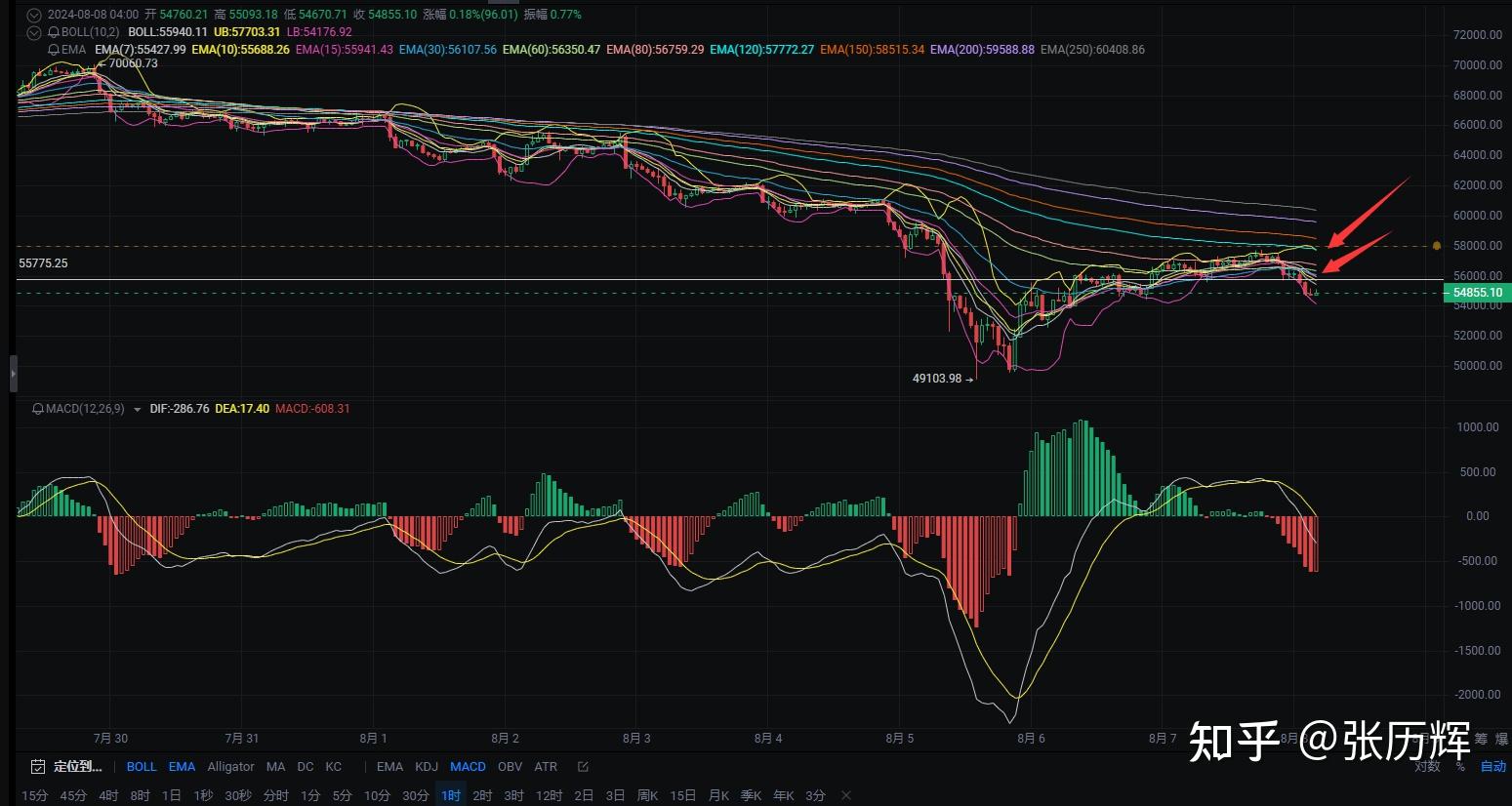
Task: Click the percent (%) scale button
Action: point(1460,767)
